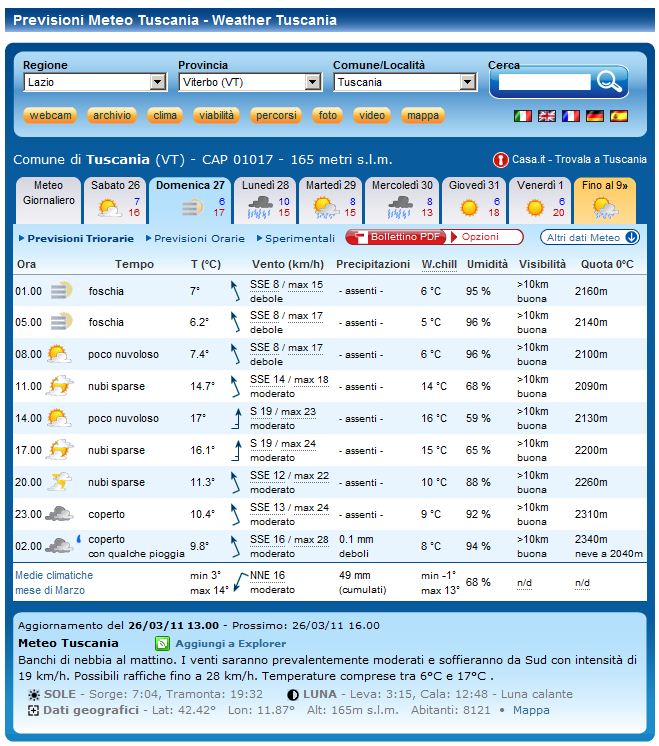Switch to the Lunedì 28 tab
659x746 pixels.
[266, 200]
